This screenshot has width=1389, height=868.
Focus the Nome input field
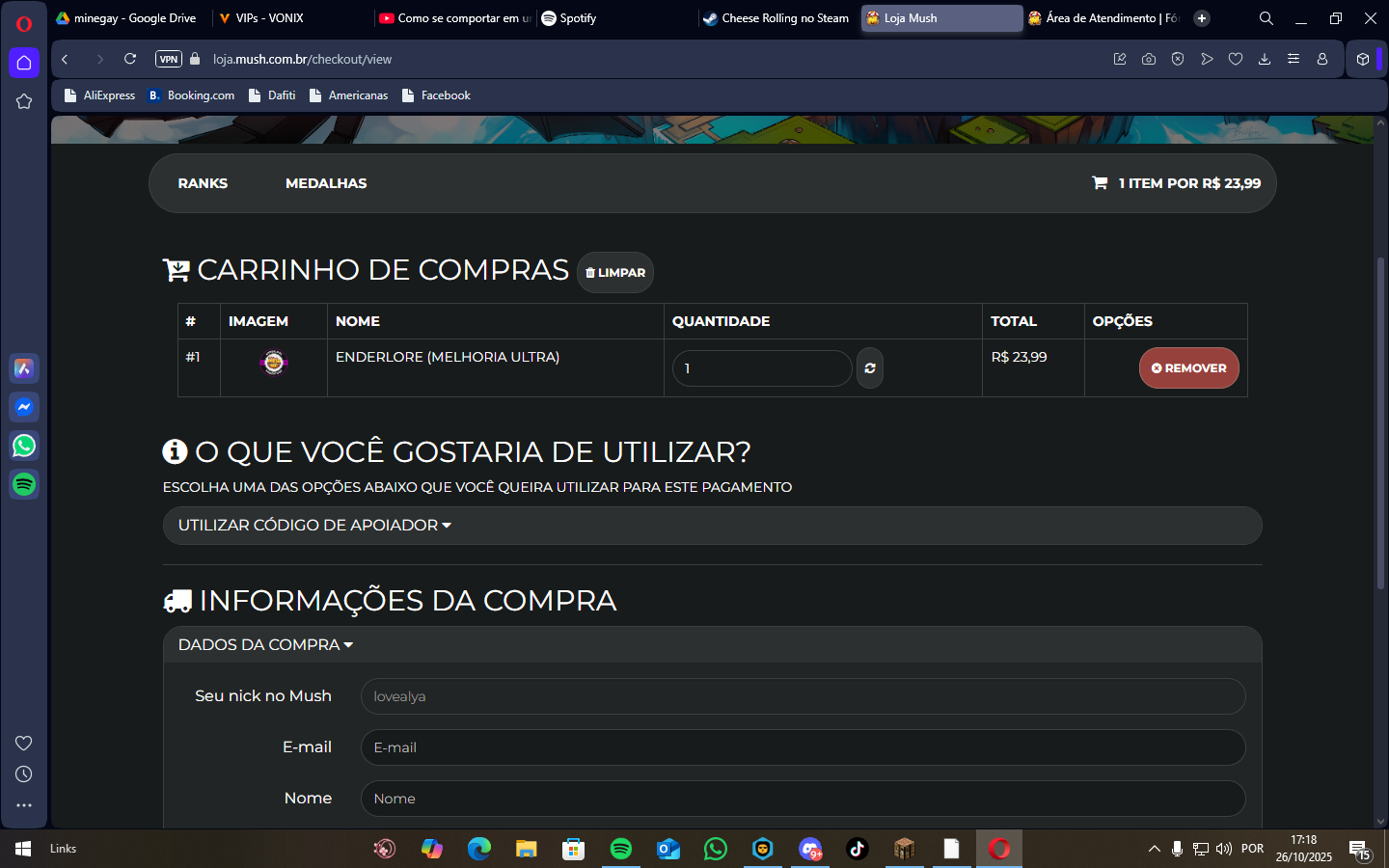pos(803,799)
